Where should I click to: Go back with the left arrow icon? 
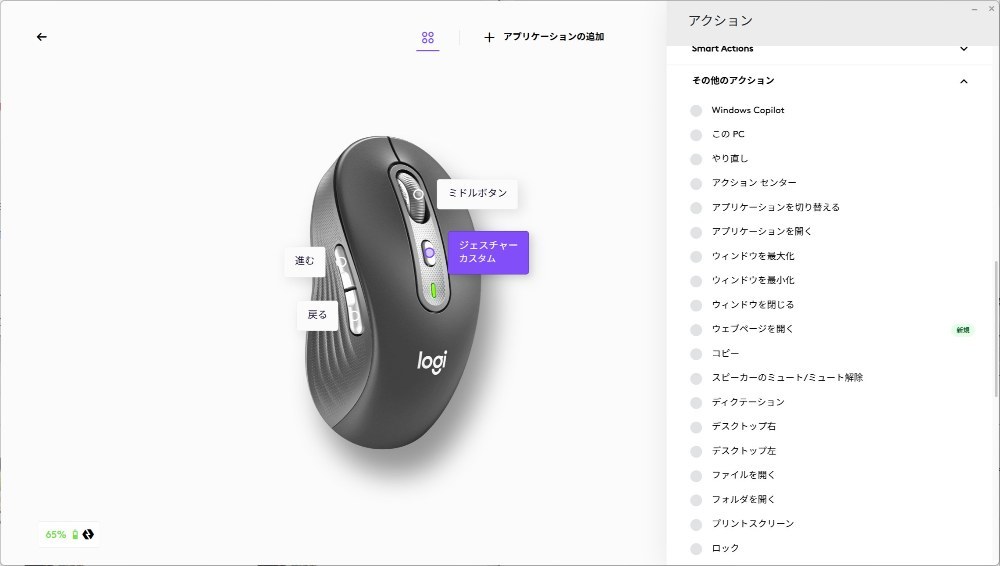point(41,37)
